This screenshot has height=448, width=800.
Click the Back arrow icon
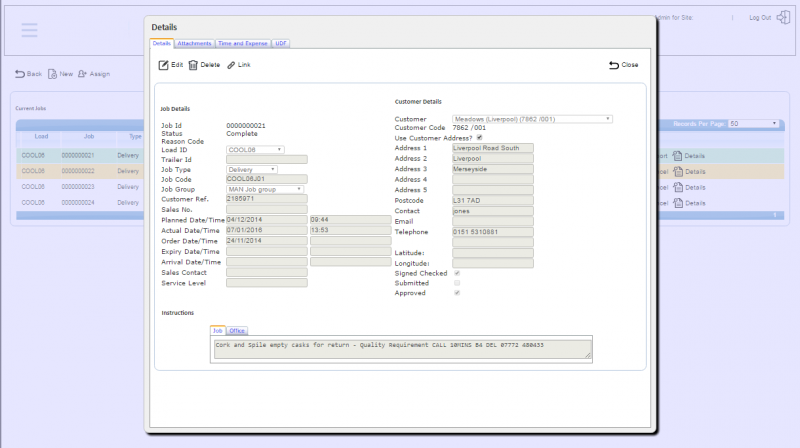(x=20, y=74)
